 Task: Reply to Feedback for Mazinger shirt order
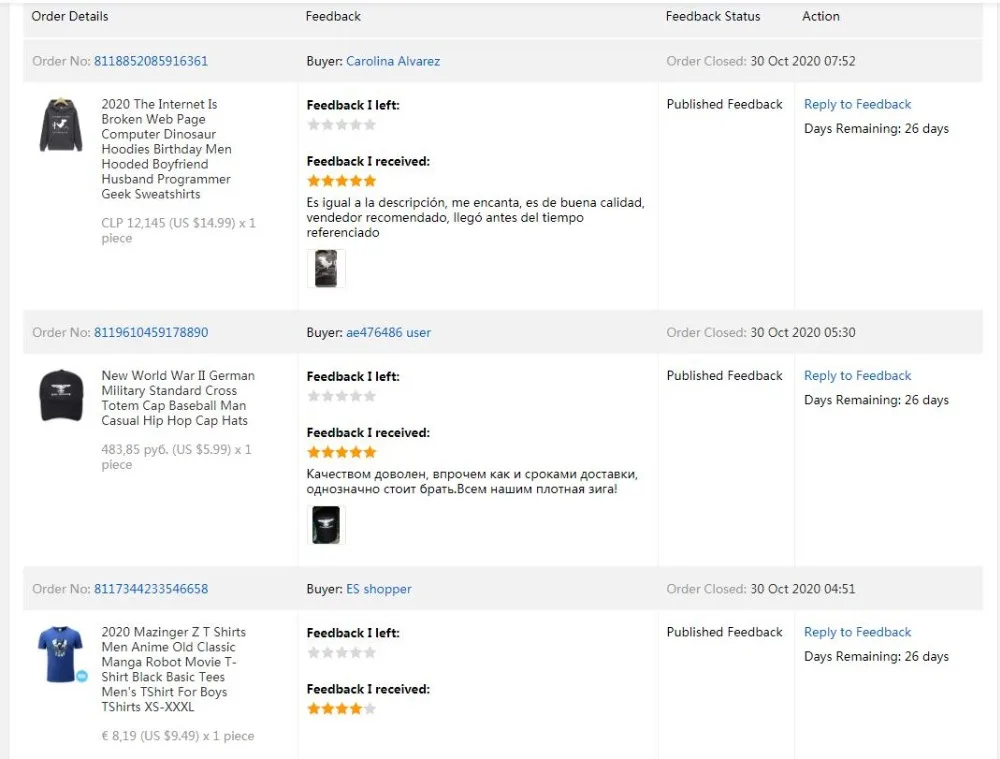pos(858,632)
